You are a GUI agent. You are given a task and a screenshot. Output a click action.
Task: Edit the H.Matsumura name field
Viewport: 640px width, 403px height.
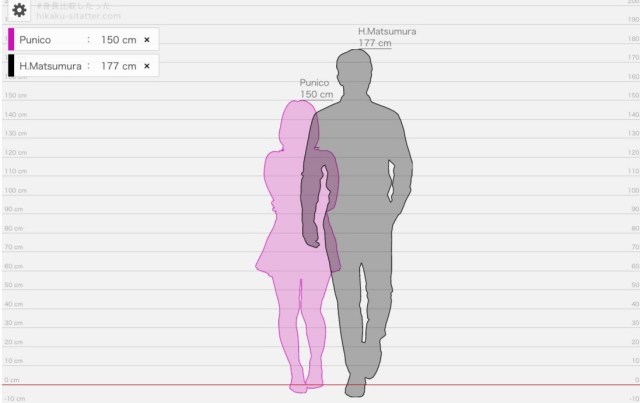(x=50, y=66)
